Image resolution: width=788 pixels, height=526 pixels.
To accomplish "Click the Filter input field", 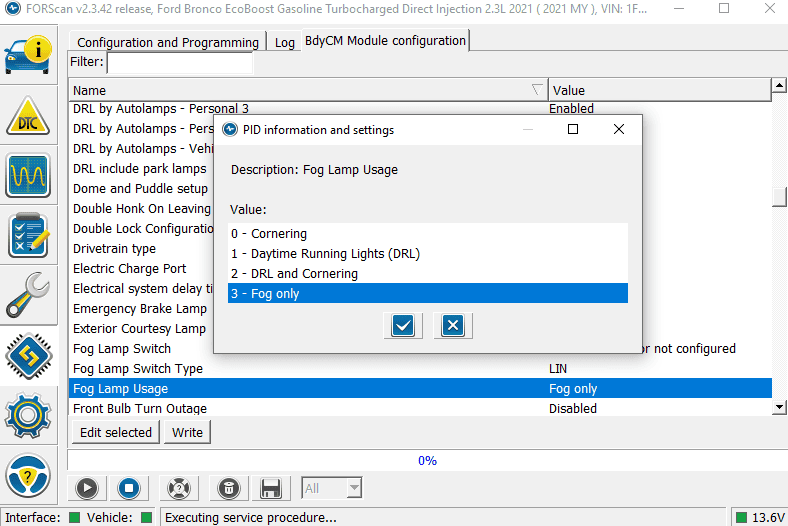I will coord(180,62).
